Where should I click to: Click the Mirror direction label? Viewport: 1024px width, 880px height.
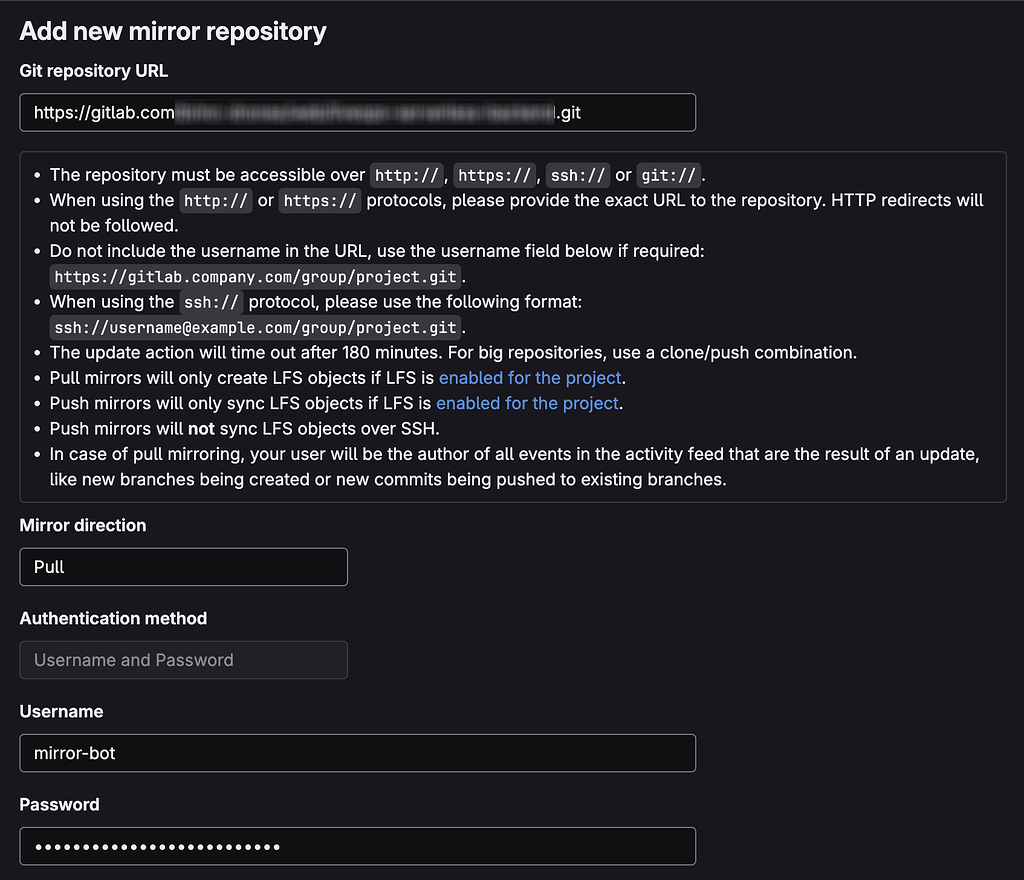point(83,526)
